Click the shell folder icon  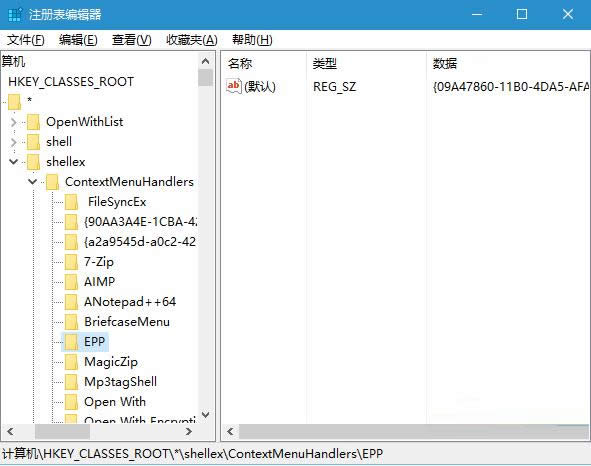[34, 142]
